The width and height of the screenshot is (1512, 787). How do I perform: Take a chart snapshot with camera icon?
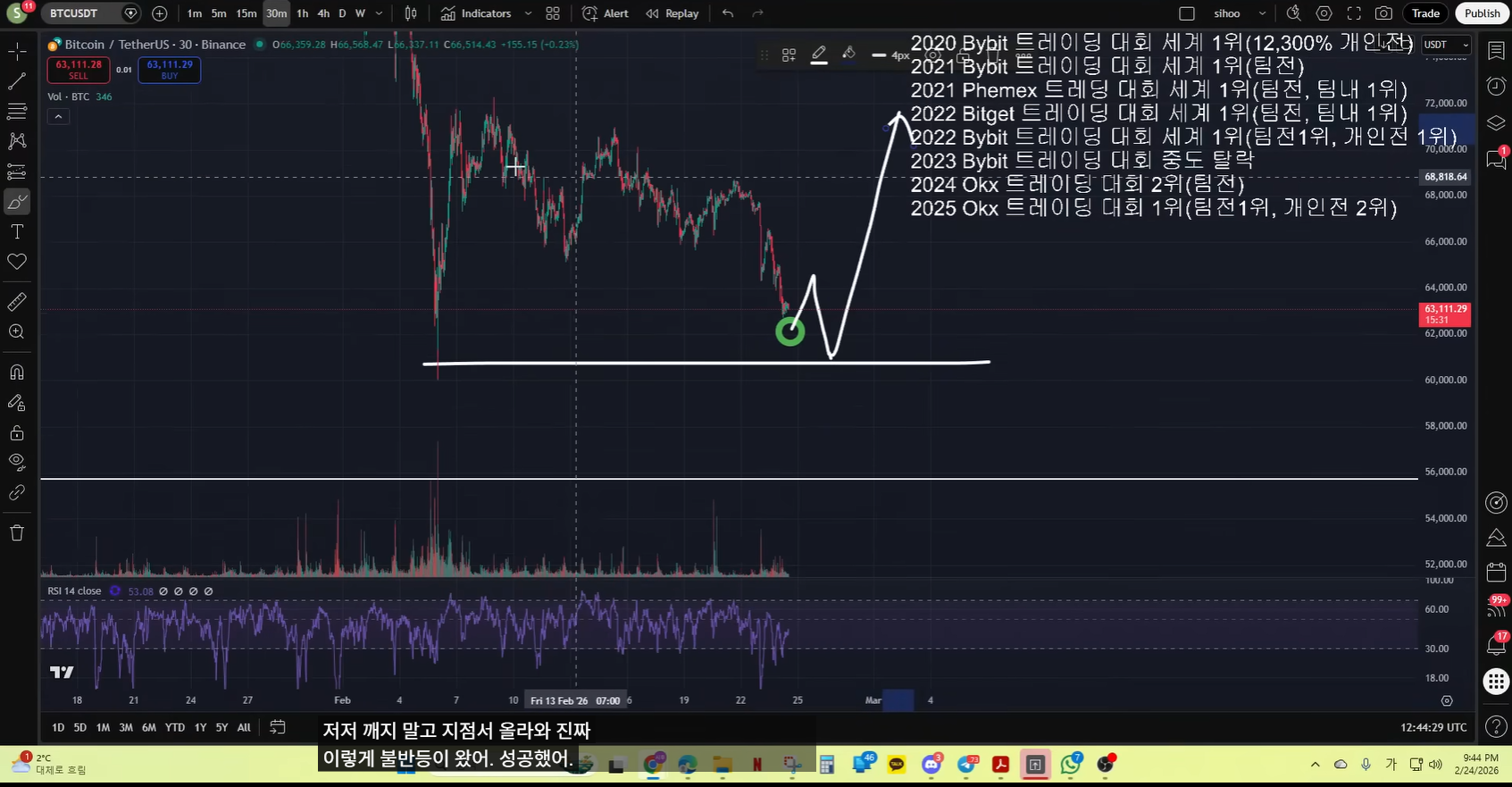click(x=1383, y=13)
